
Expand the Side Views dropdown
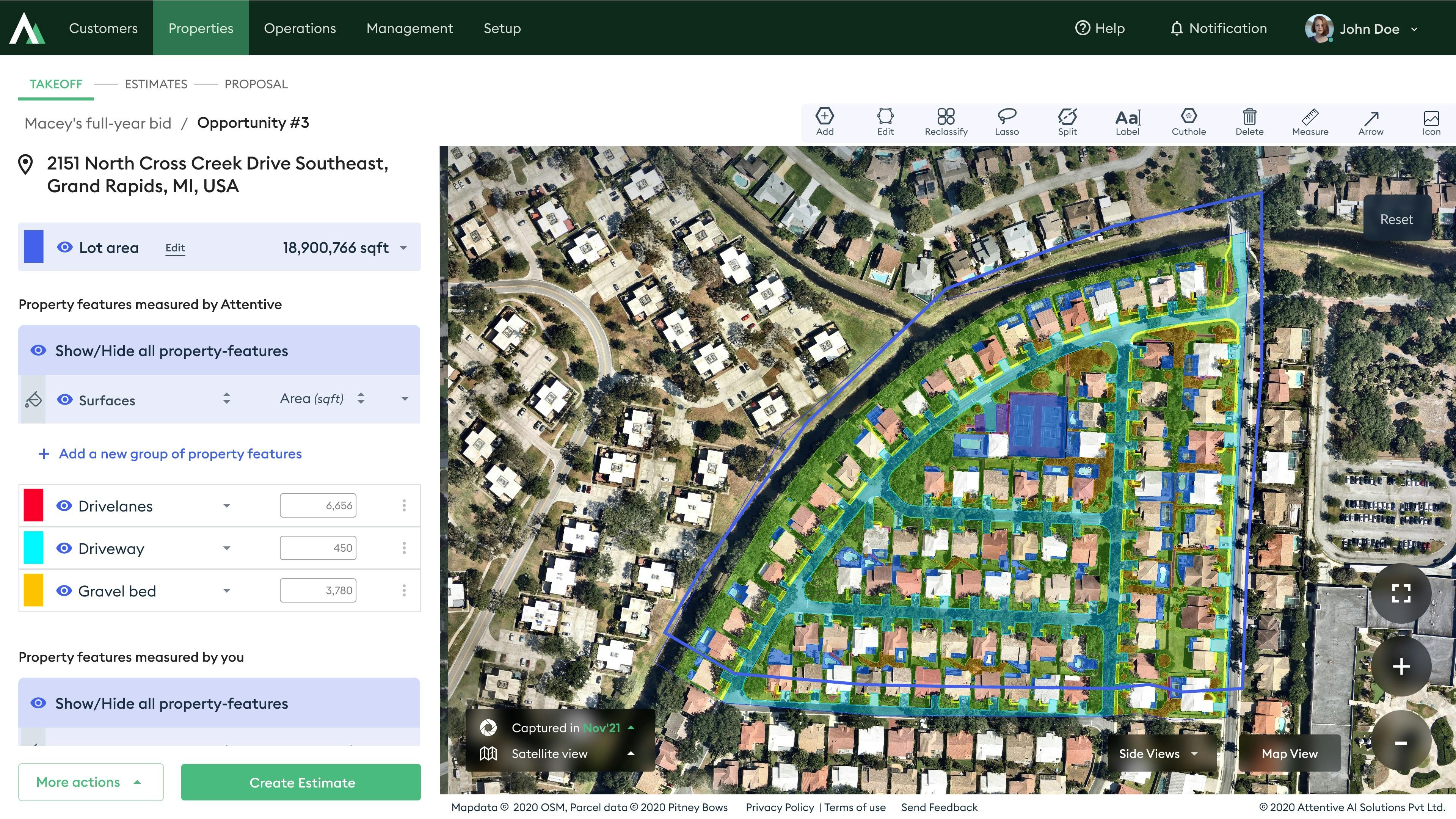click(x=1159, y=753)
